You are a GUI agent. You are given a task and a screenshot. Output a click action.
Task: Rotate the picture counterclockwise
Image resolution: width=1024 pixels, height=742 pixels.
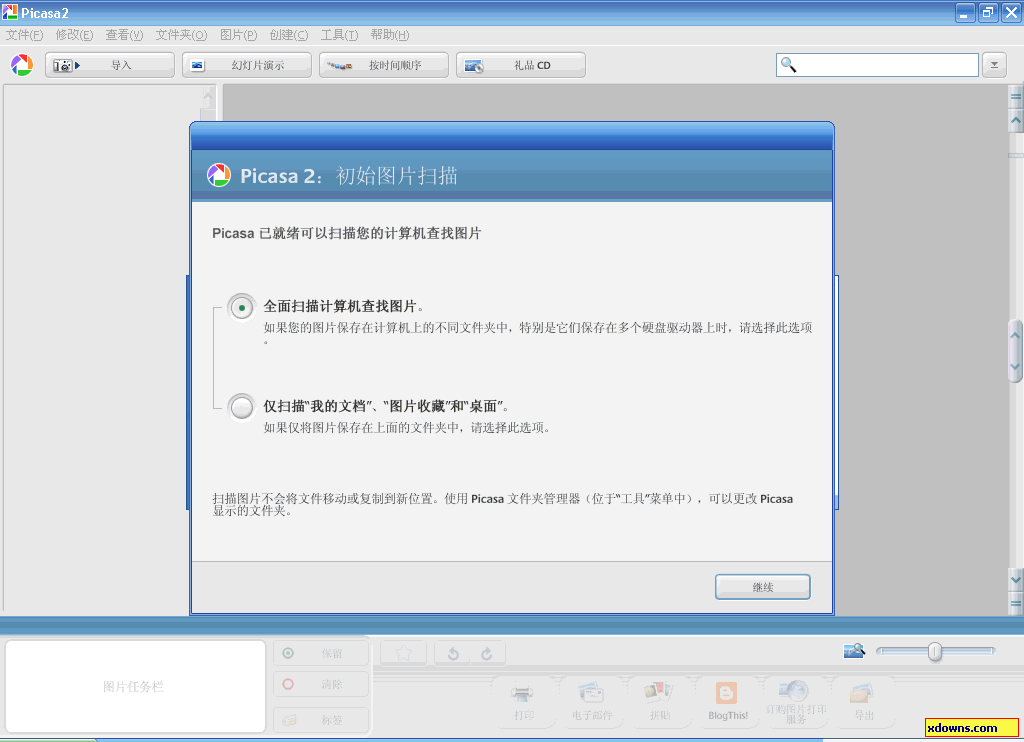[x=453, y=653]
